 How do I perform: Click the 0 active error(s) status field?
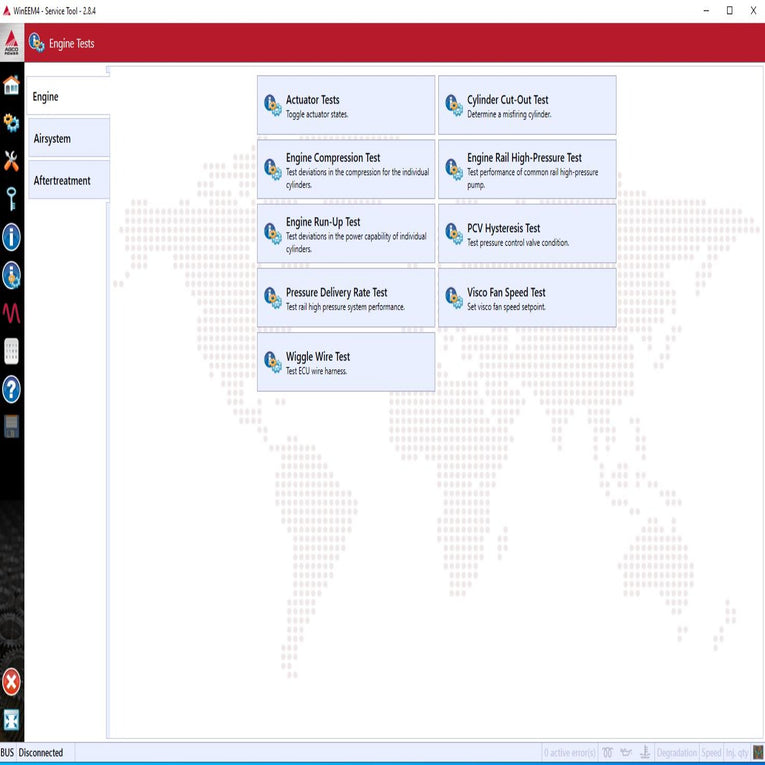pyautogui.click(x=570, y=753)
